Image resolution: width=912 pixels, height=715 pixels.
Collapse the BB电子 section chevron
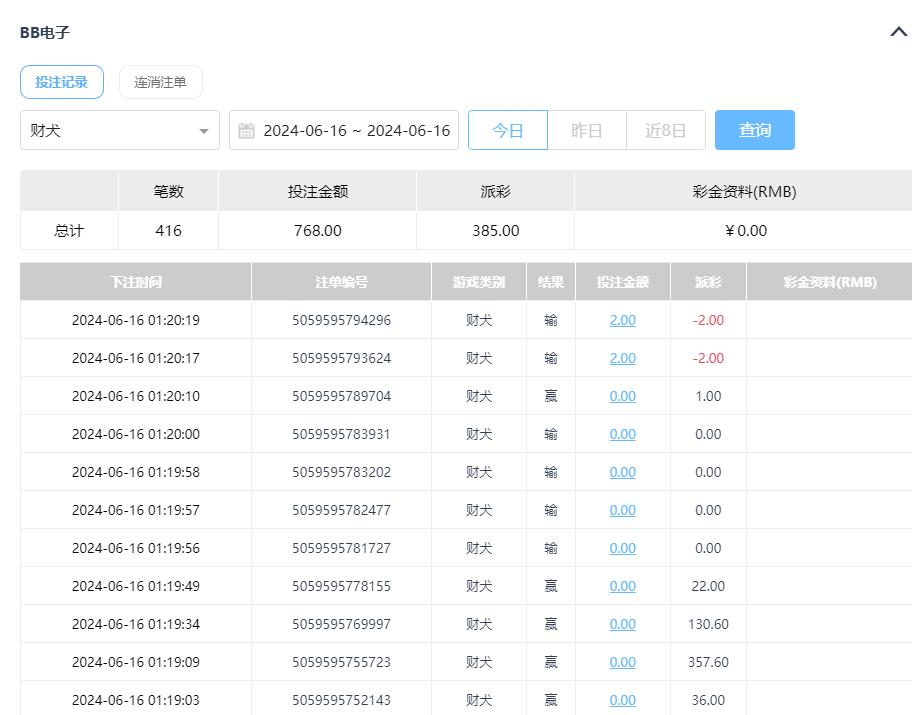pyautogui.click(x=897, y=32)
